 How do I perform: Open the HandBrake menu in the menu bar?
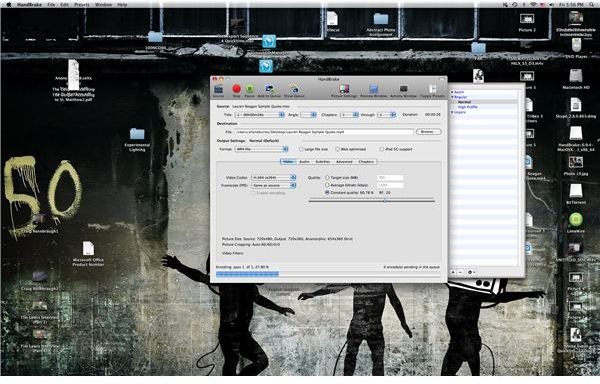29,5
